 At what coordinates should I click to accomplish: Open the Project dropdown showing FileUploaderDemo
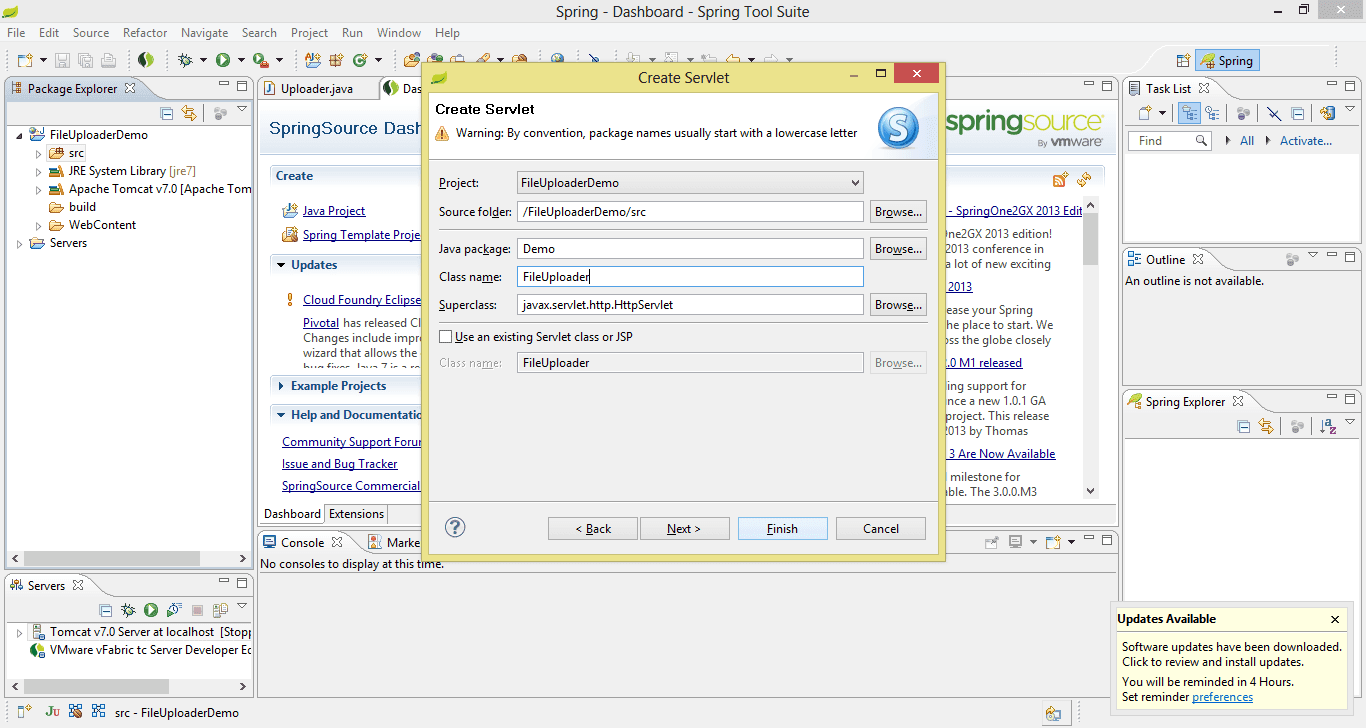pos(855,182)
